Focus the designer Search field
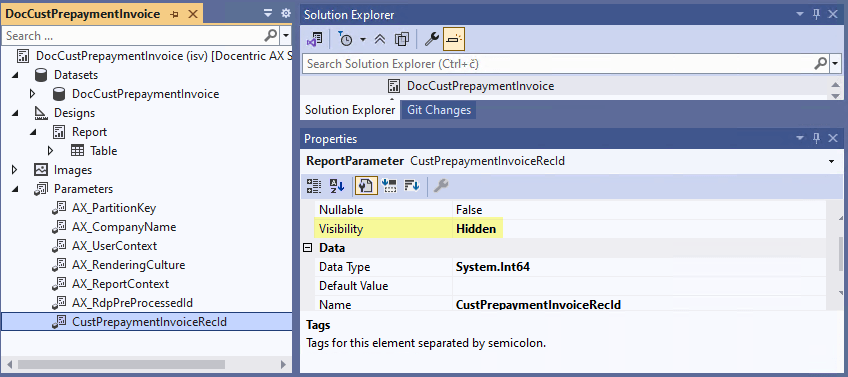Image resolution: width=848 pixels, height=377 pixels. tap(132, 36)
